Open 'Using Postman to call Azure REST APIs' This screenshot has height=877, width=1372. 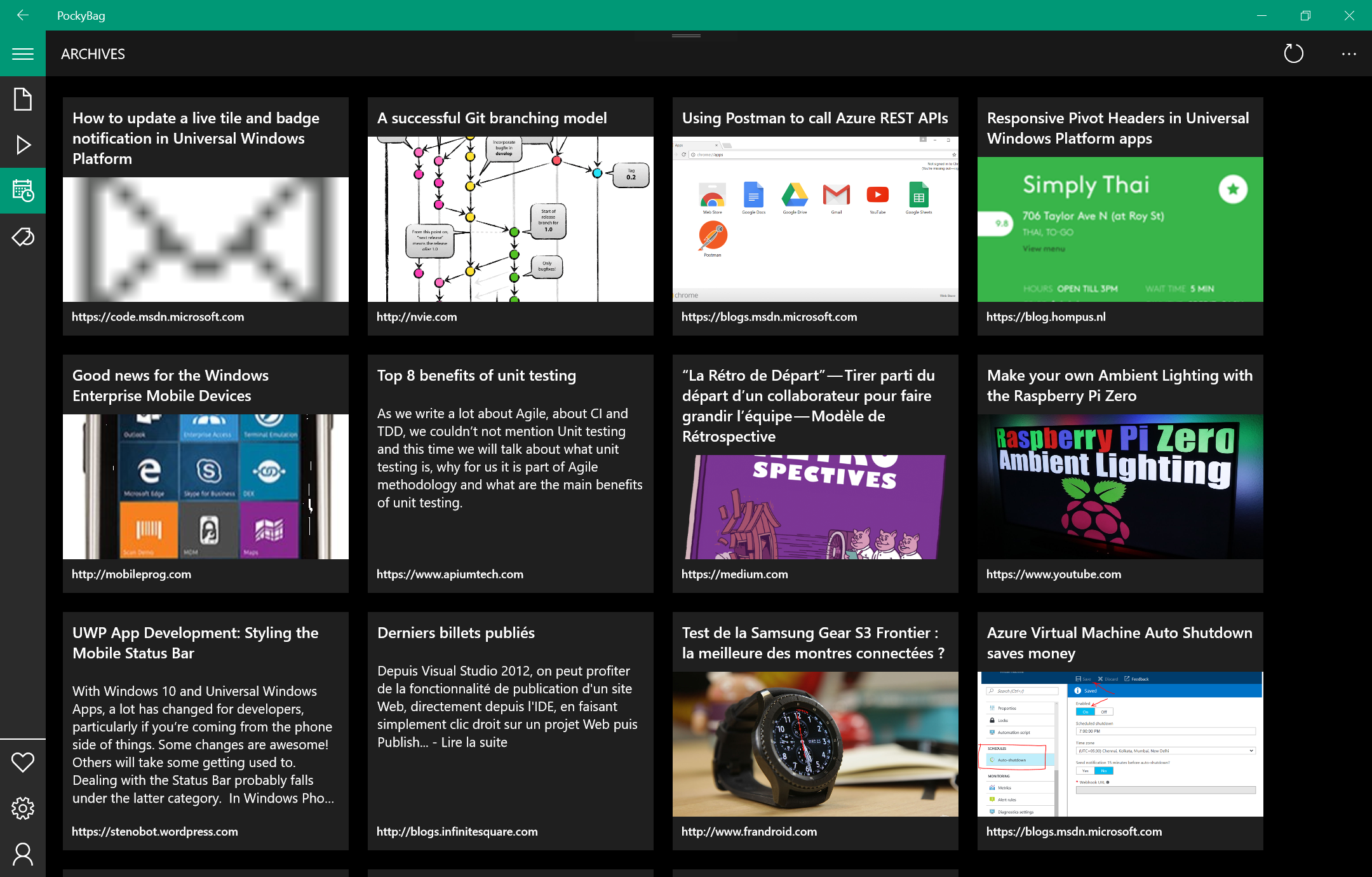(x=814, y=118)
